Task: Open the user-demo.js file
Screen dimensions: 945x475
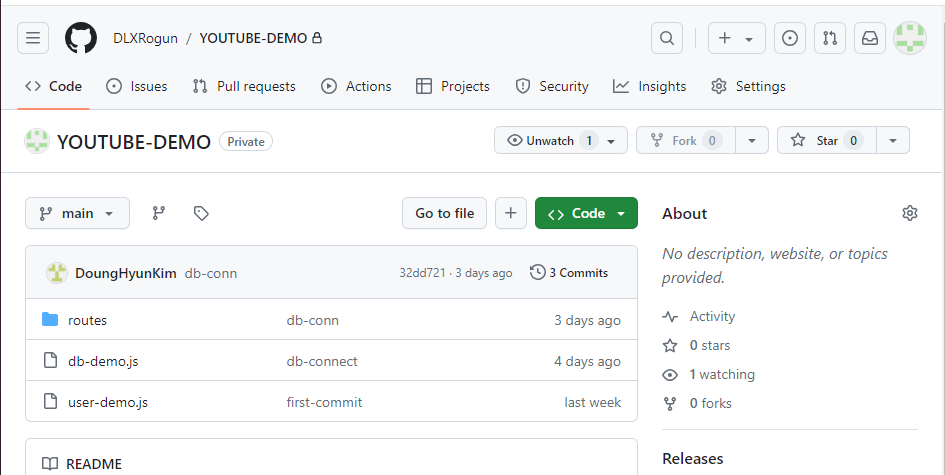Action: (x=108, y=402)
